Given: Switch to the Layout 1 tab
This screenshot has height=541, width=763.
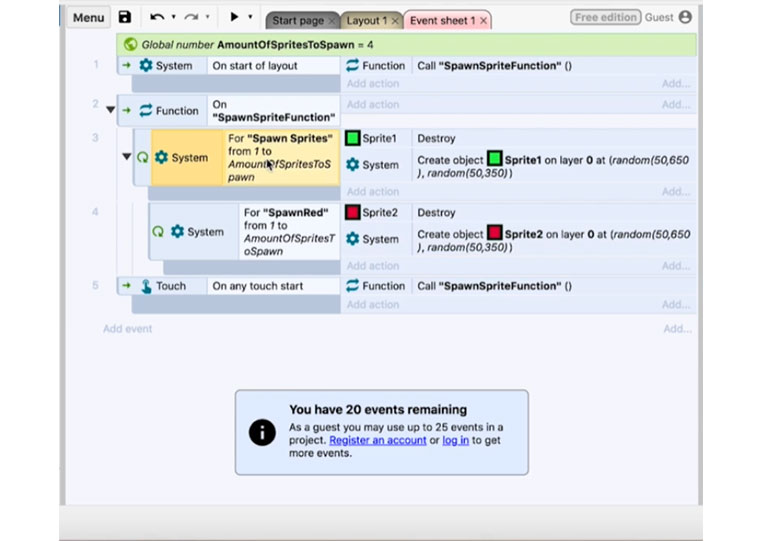Looking at the screenshot, I should point(366,20).
